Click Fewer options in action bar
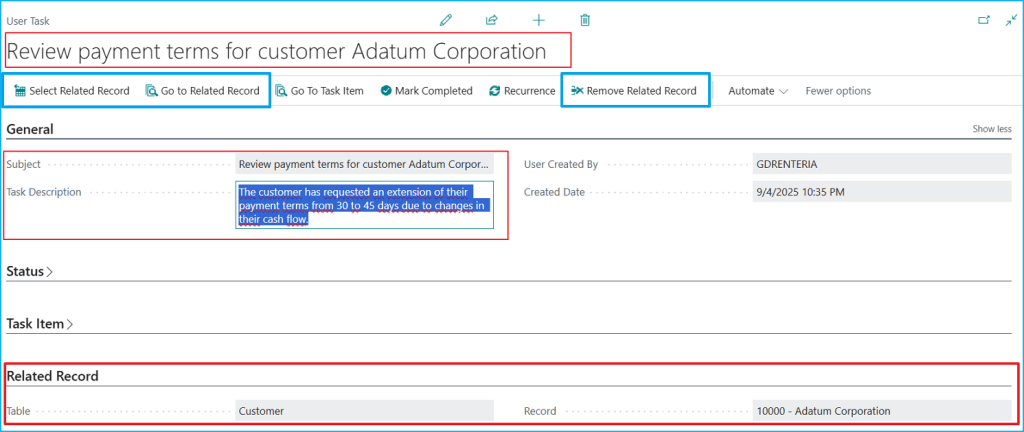1024x432 pixels. pos(838,91)
